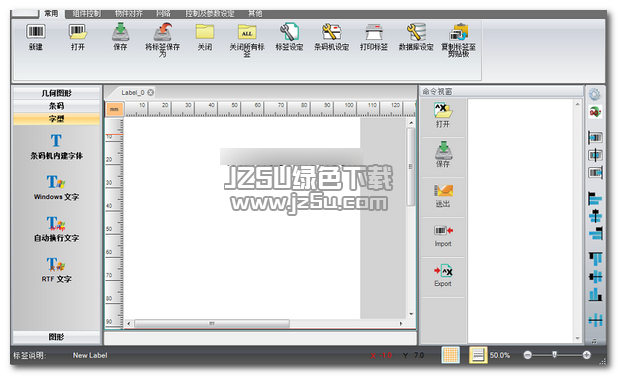This screenshot has height=376, width=618.
Task: Expand the 图形 graphics section at bottom
Action: 56,337
